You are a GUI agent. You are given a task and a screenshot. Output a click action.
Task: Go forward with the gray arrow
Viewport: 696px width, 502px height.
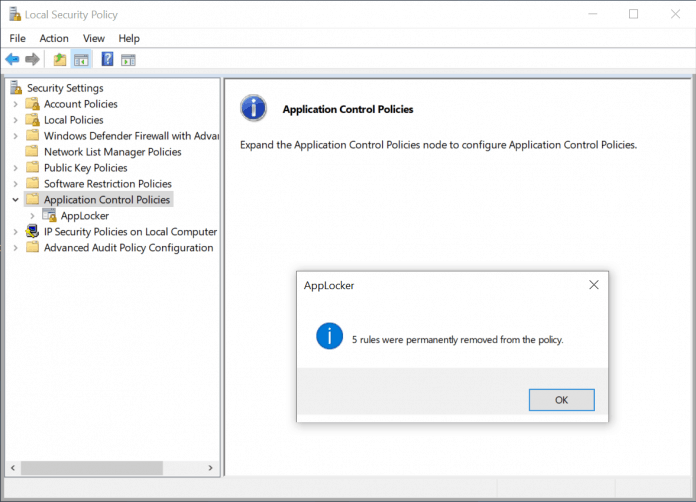[x=32, y=59]
